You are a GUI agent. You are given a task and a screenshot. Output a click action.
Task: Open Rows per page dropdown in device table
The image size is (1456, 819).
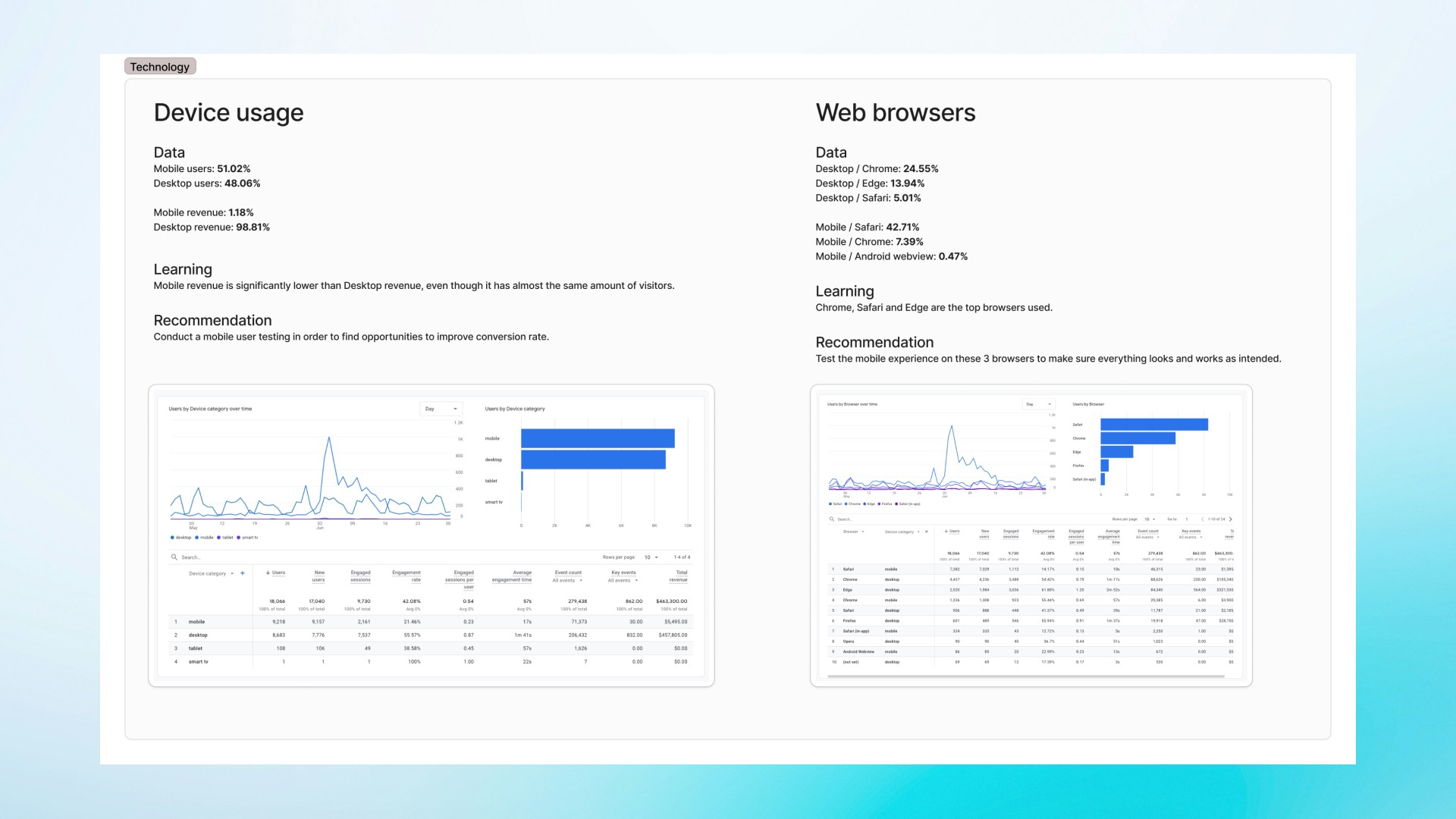click(651, 557)
